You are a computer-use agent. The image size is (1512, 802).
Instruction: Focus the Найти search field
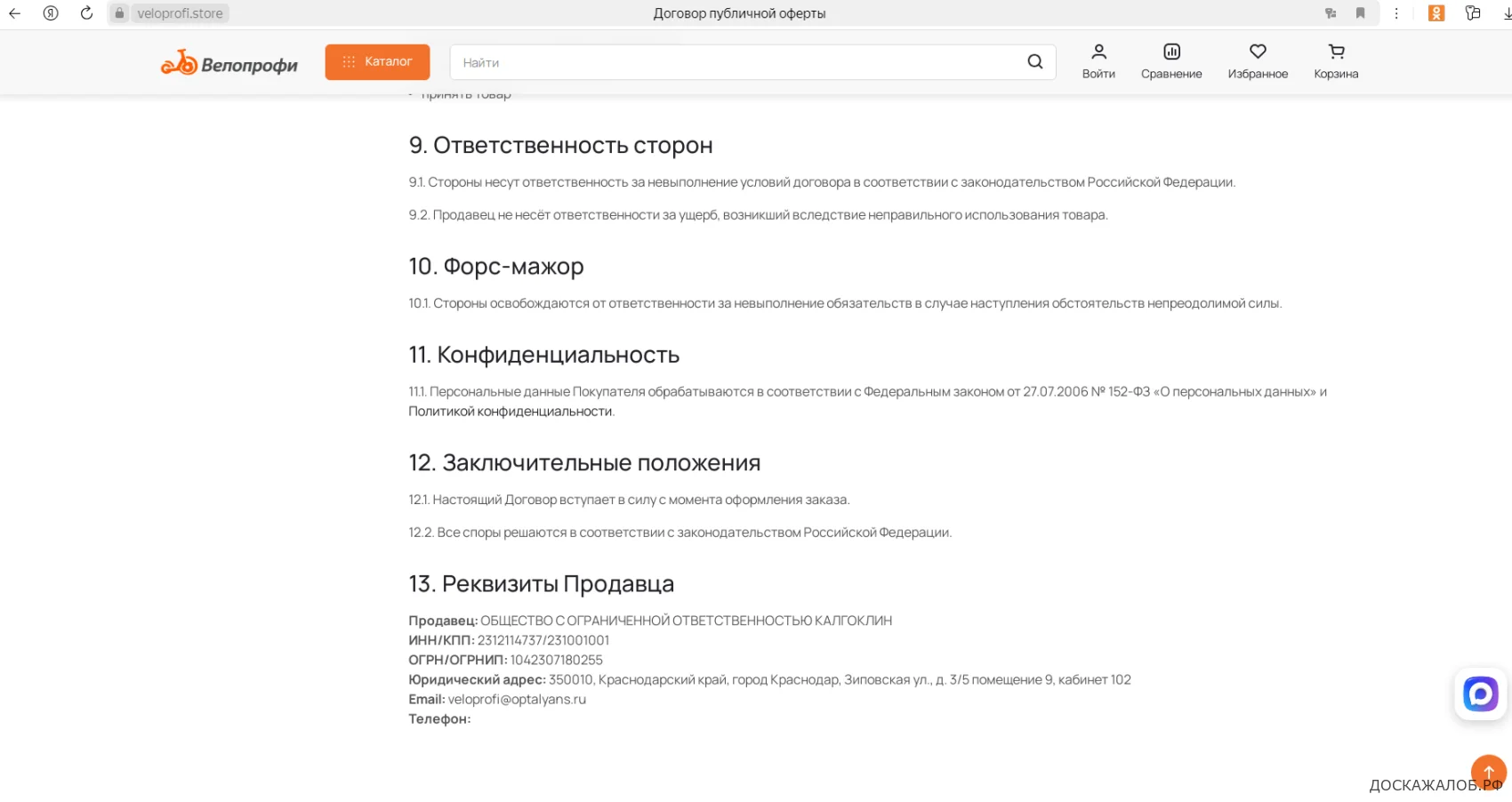pos(738,62)
